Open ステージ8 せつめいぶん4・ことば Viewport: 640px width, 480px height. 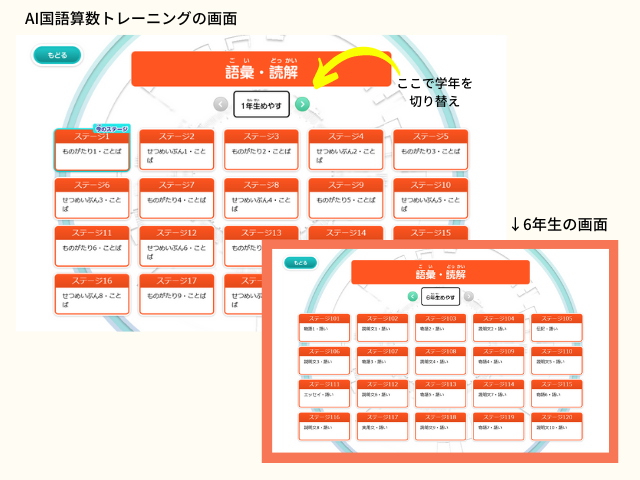click(x=261, y=198)
